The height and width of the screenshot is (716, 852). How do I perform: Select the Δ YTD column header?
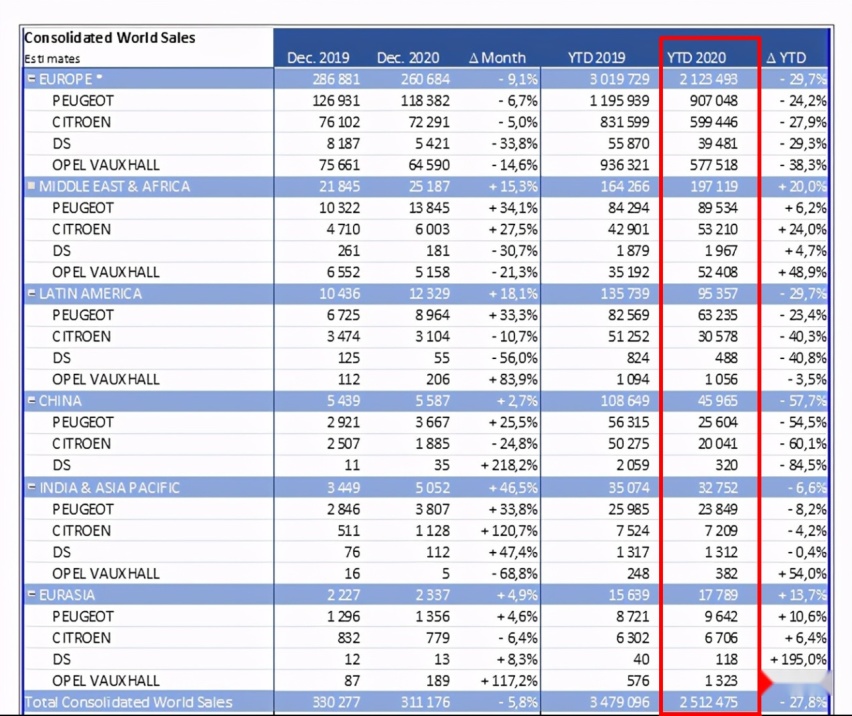[786, 58]
